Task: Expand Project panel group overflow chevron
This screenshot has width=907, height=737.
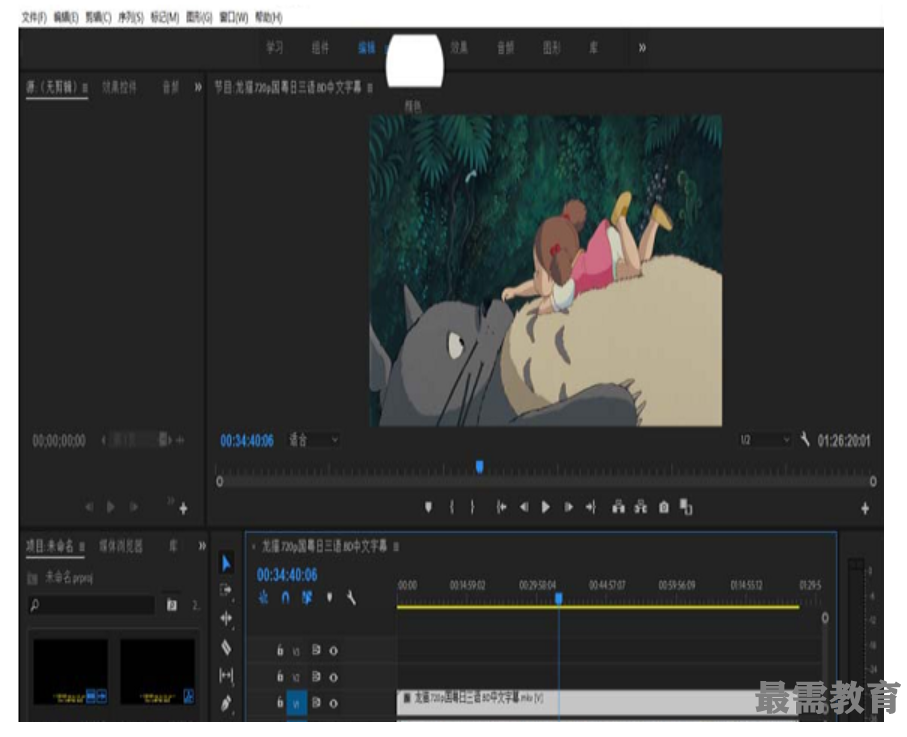Action: click(202, 546)
